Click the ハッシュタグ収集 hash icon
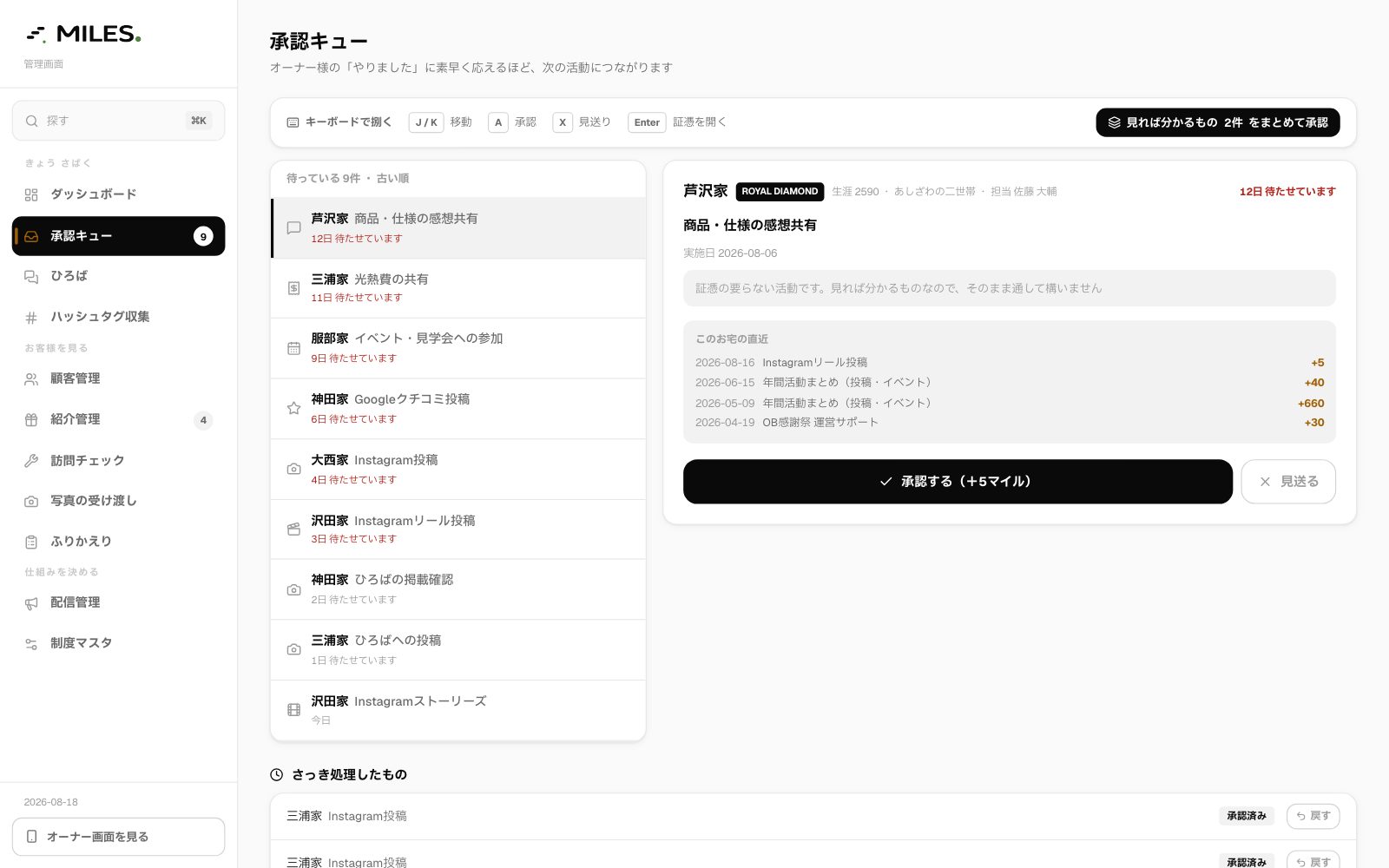 31,317
